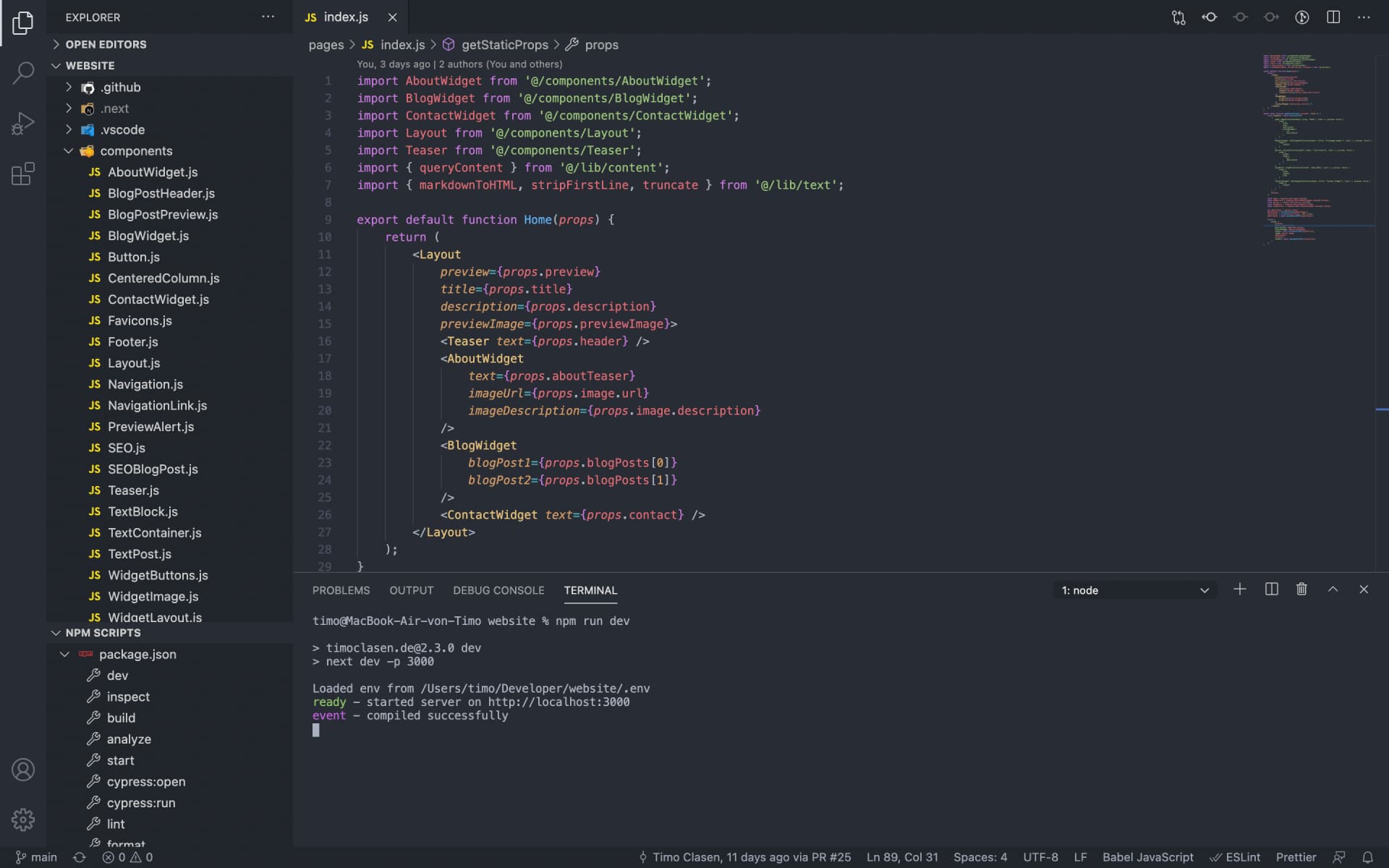1389x868 pixels.
Task: Toggle ESLint status in the status bar
Action: tap(1236, 857)
